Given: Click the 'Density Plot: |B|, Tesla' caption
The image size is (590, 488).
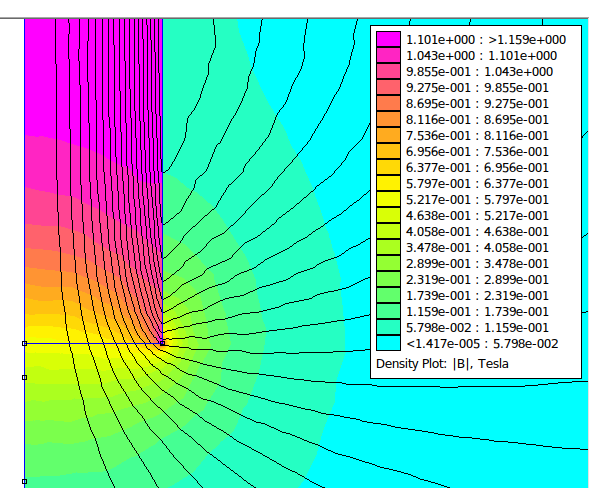Looking at the screenshot, I should [x=442, y=364].
